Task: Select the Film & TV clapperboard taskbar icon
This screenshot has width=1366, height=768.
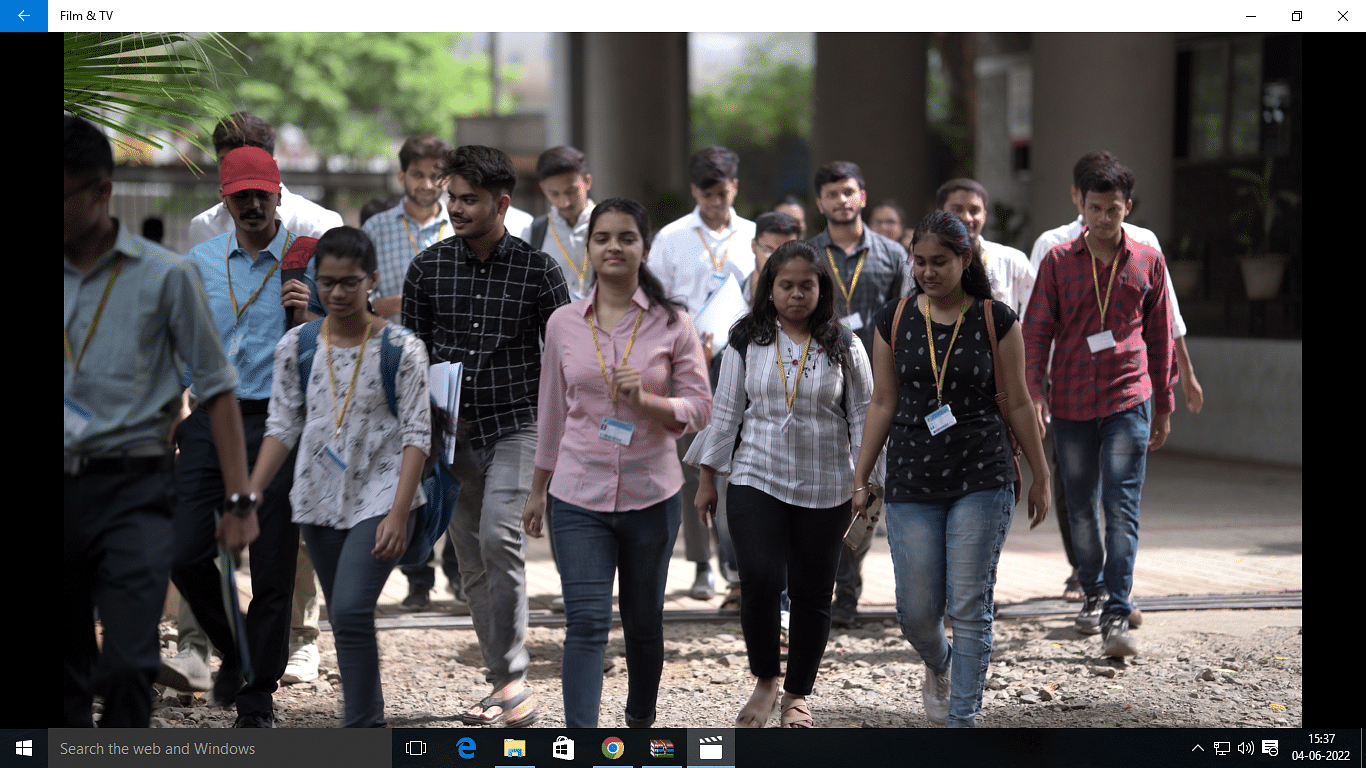Action: (x=711, y=748)
